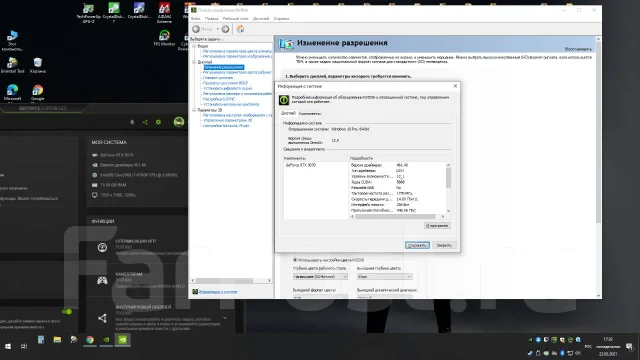Click the Windows Start button

tap(8, 347)
